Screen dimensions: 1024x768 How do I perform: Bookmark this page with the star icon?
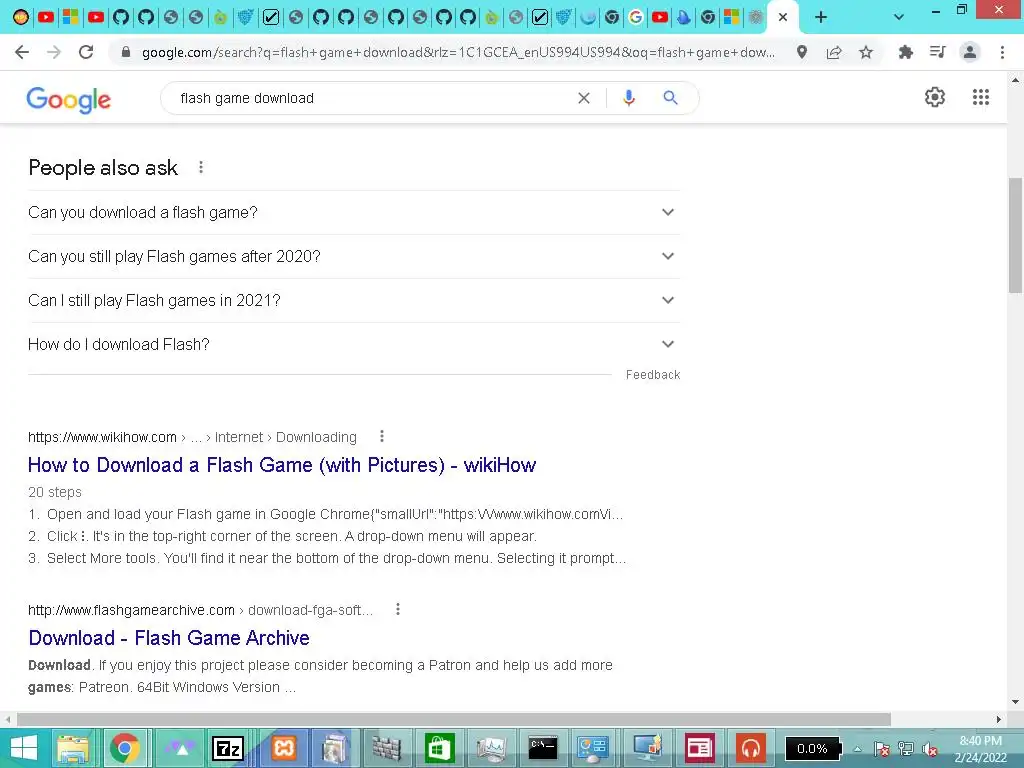pos(866,52)
